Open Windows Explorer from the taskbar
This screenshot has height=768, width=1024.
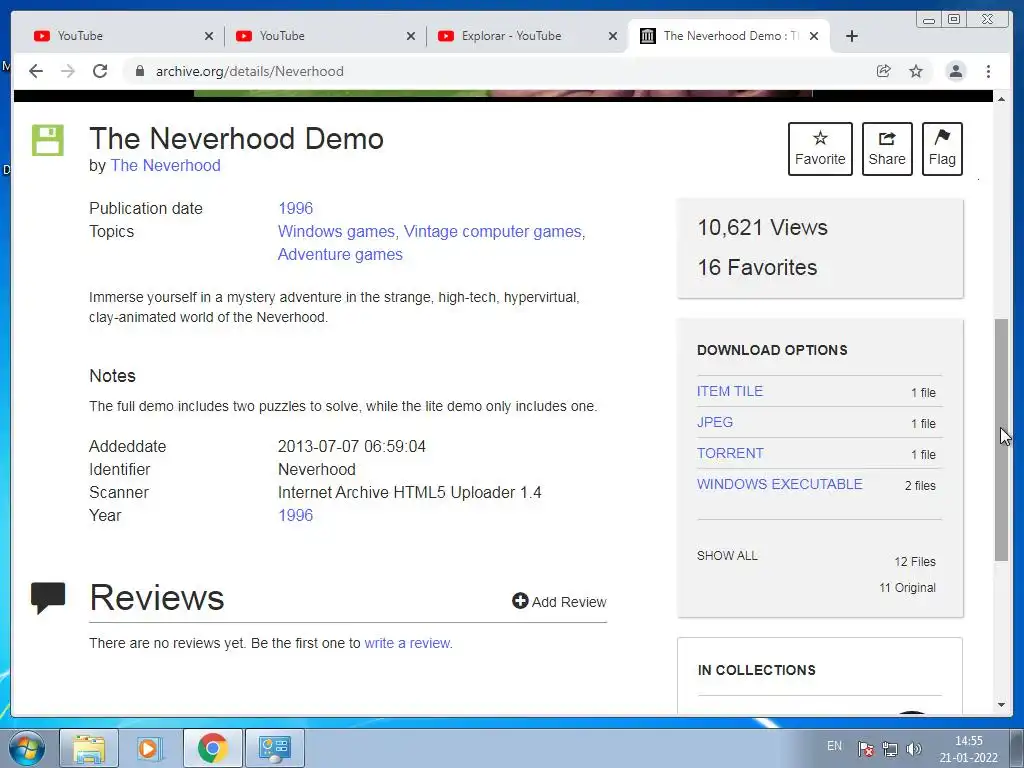89,748
